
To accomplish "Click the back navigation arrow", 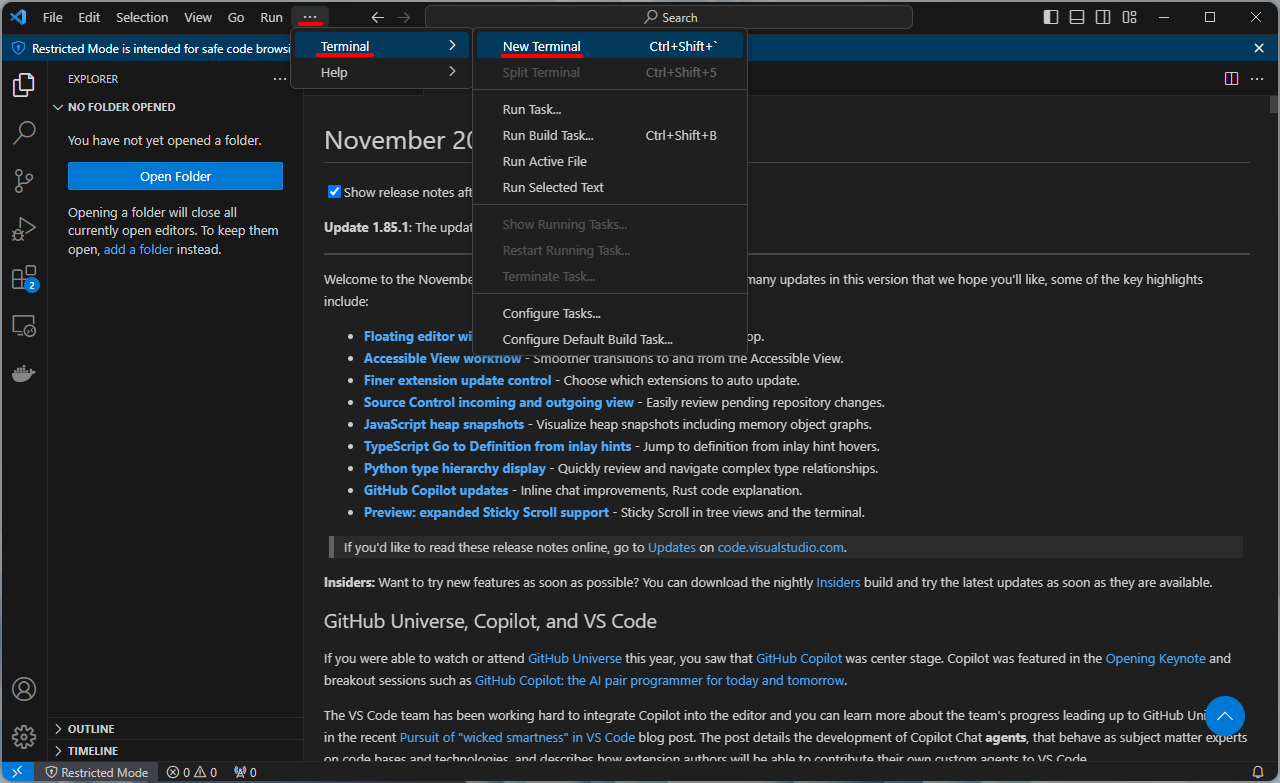I will (377, 17).
